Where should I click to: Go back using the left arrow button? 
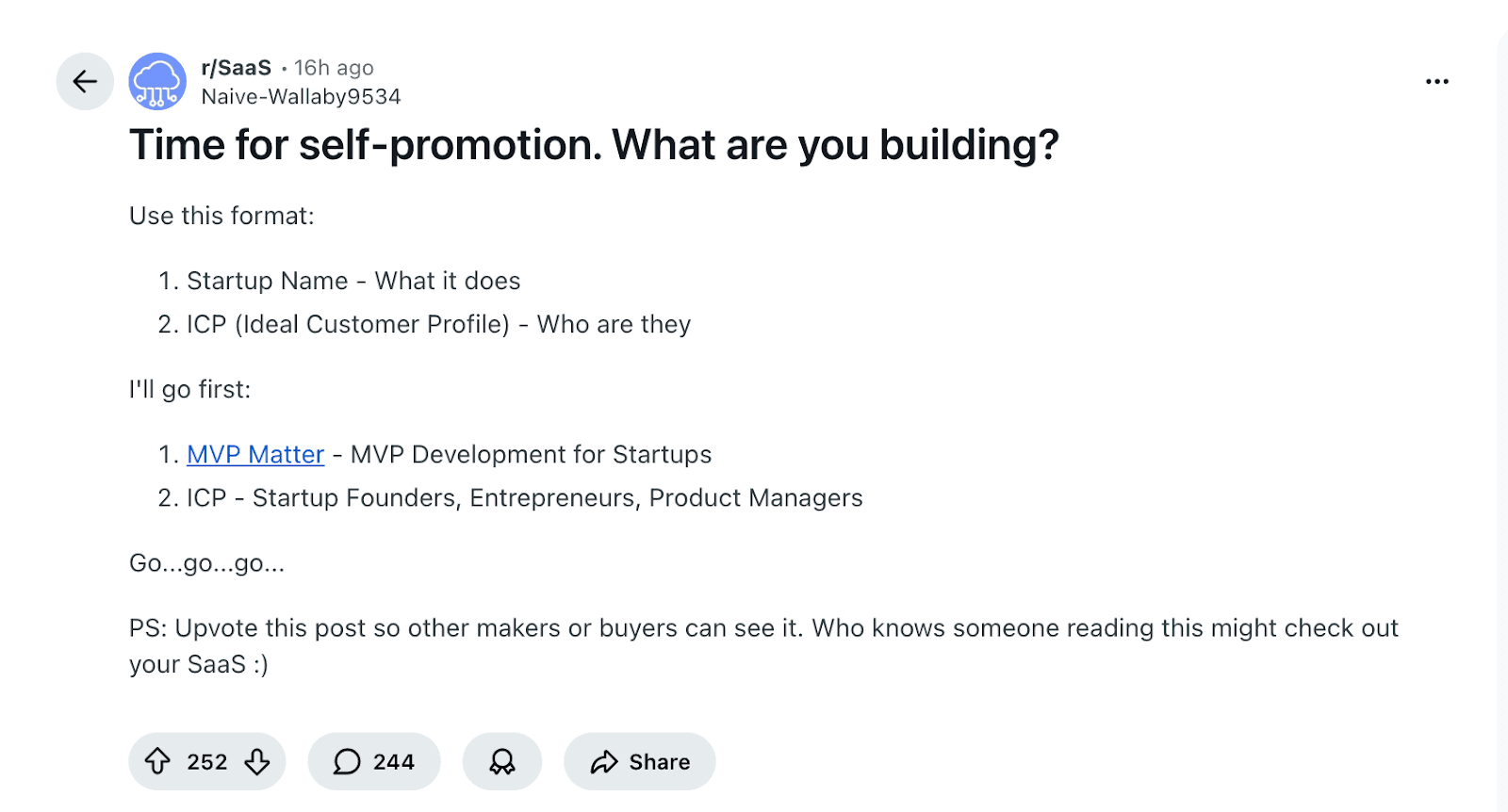point(85,82)
